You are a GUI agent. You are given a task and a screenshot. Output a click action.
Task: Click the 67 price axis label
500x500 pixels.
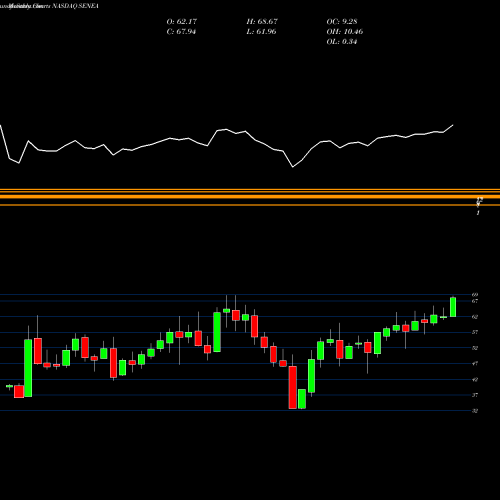point(475,301)
